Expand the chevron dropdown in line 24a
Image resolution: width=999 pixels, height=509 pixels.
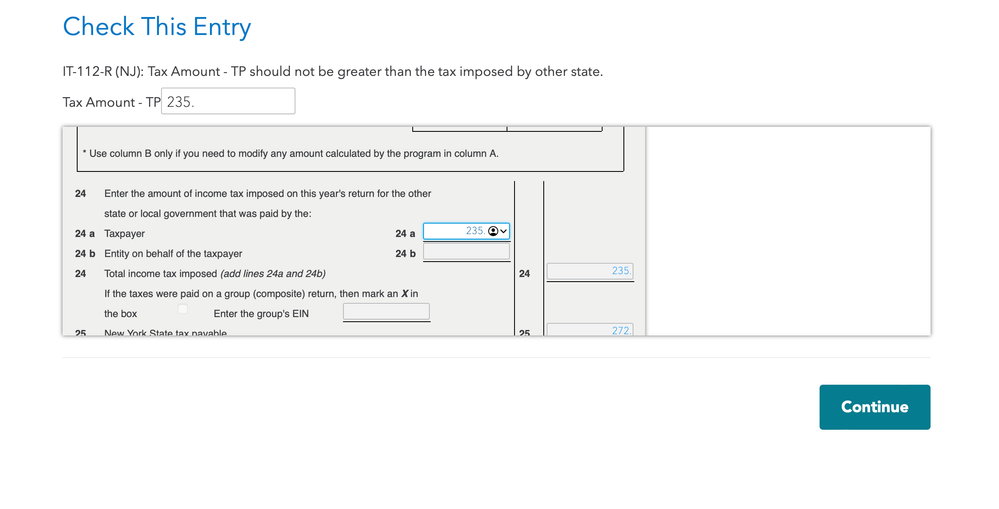503,232
